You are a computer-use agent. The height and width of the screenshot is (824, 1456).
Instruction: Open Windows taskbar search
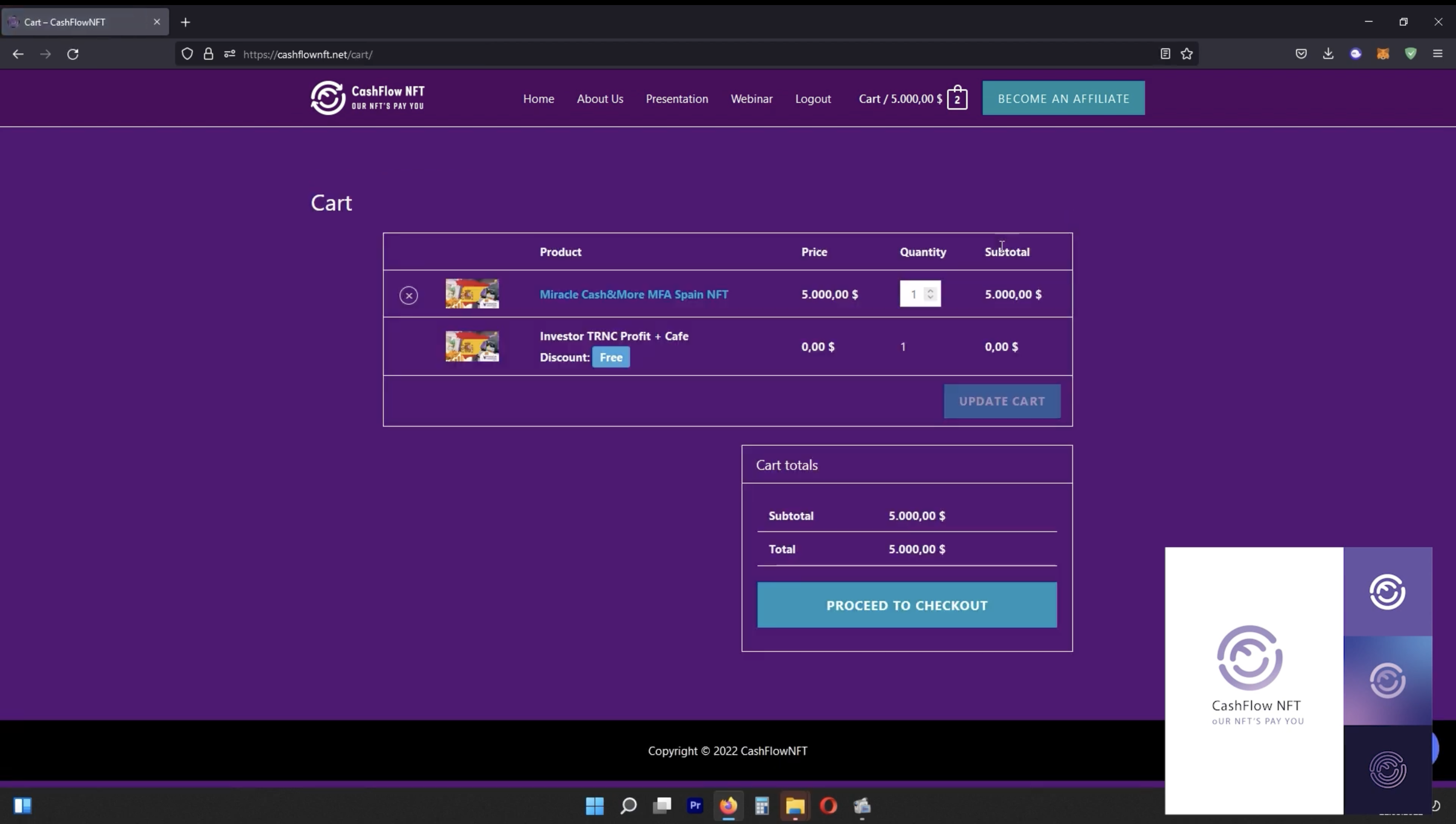[x=628, y=805]
